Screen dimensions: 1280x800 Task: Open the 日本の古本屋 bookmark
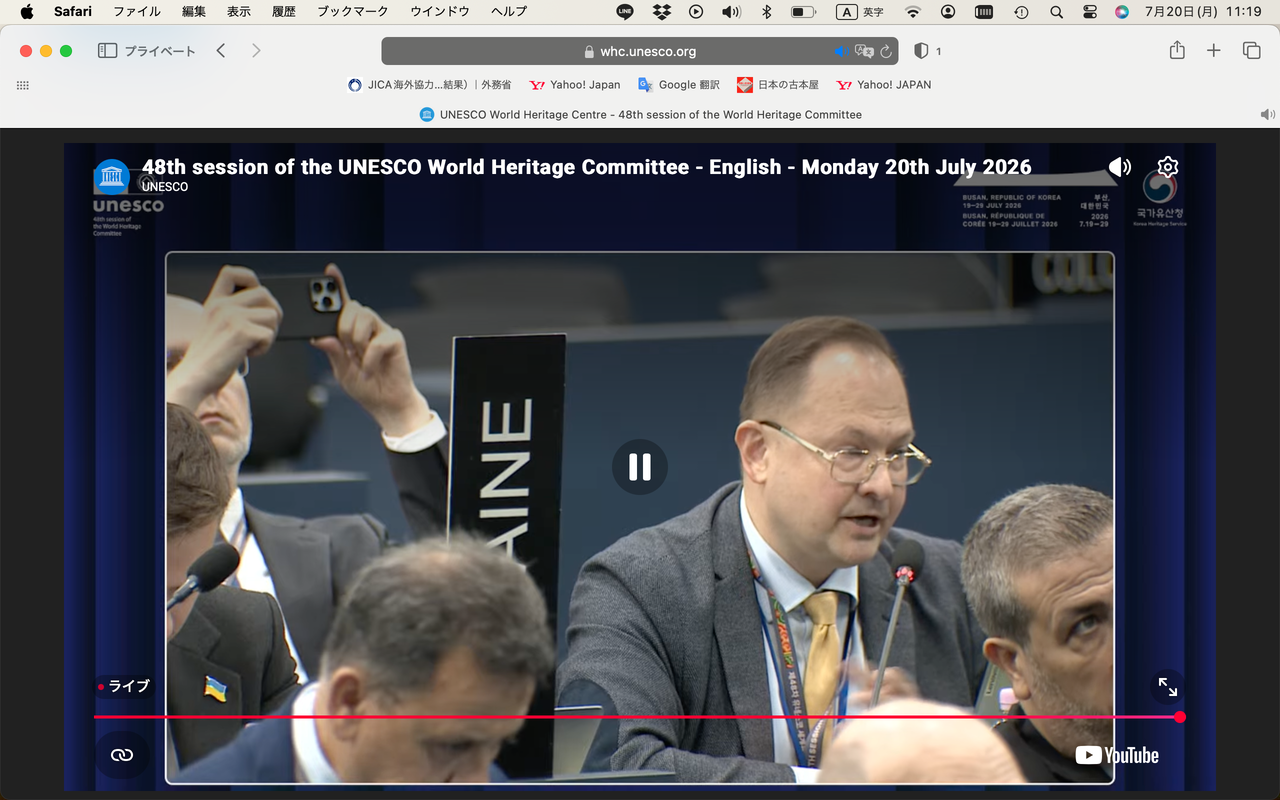[x=778, y=85]
